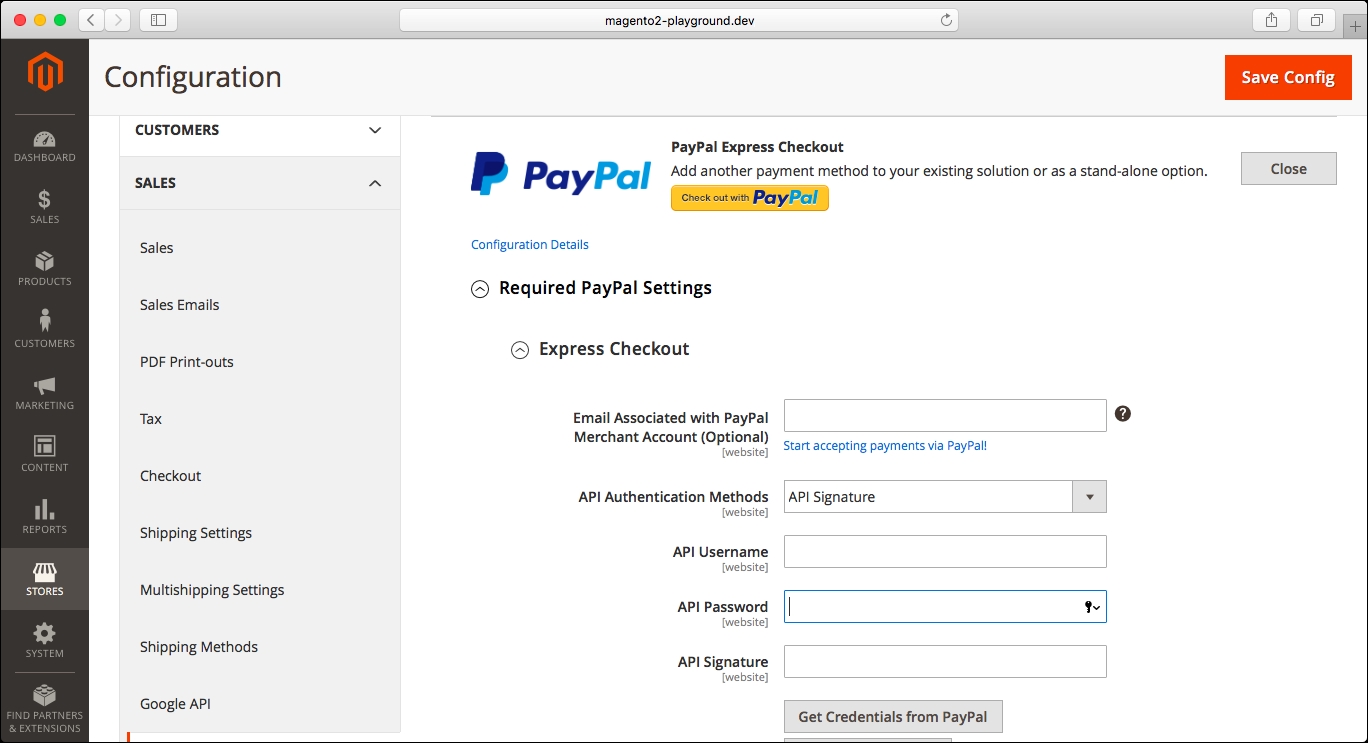Open Start accepting payments via PayPal link
Viewport: 1368px width, 743px height.
[885, 446]
